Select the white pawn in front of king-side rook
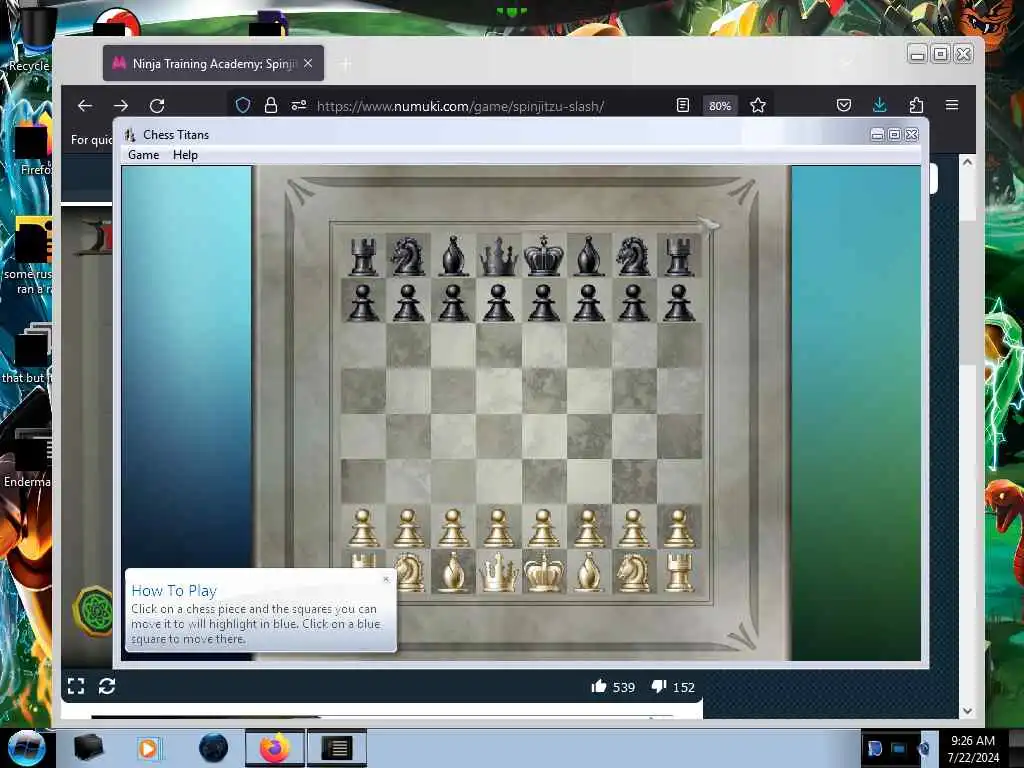This screenshot has height=768, width=1024. [679, 528]
